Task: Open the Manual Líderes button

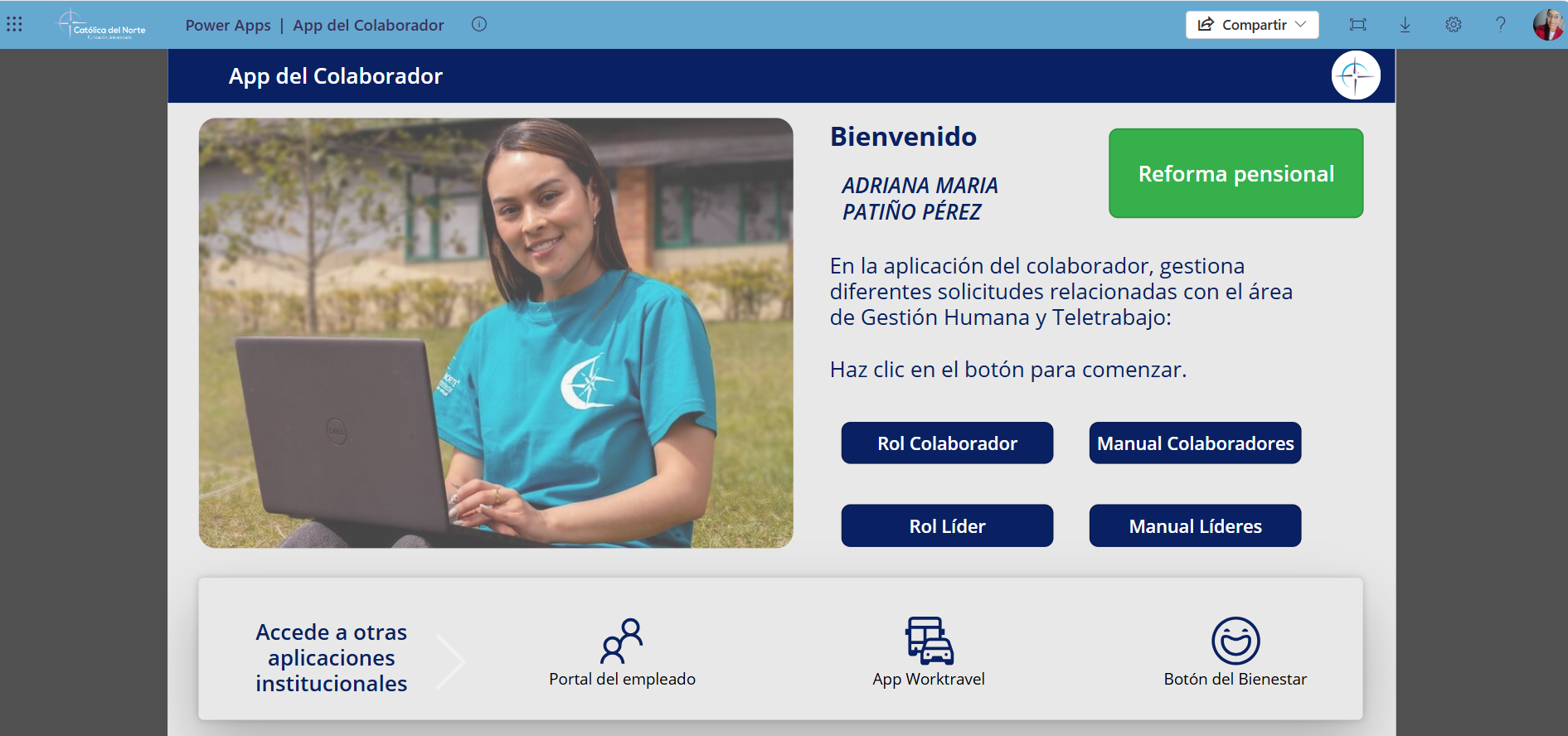Action: point(1195,525)
